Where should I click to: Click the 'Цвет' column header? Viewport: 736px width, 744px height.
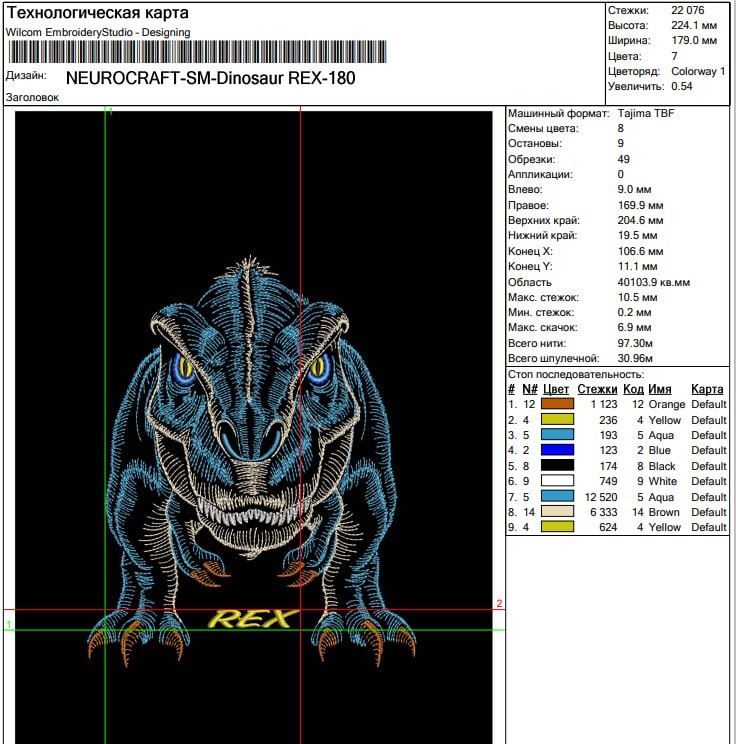point(556,390)
